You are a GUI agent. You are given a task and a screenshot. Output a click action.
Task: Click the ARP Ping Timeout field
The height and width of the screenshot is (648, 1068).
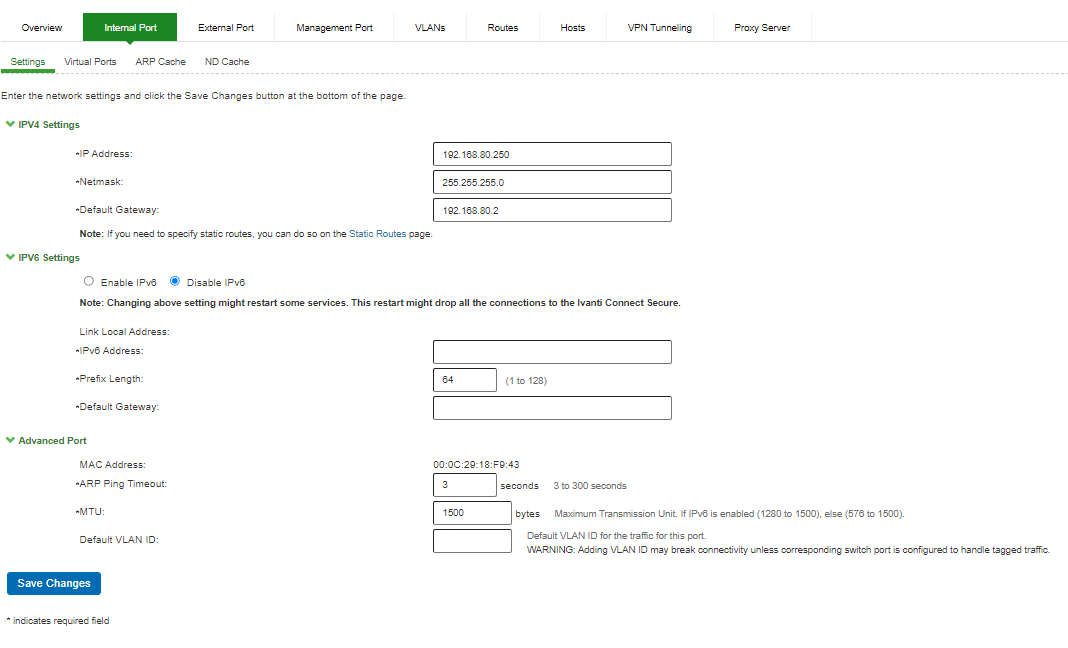[x=464, y=485]
